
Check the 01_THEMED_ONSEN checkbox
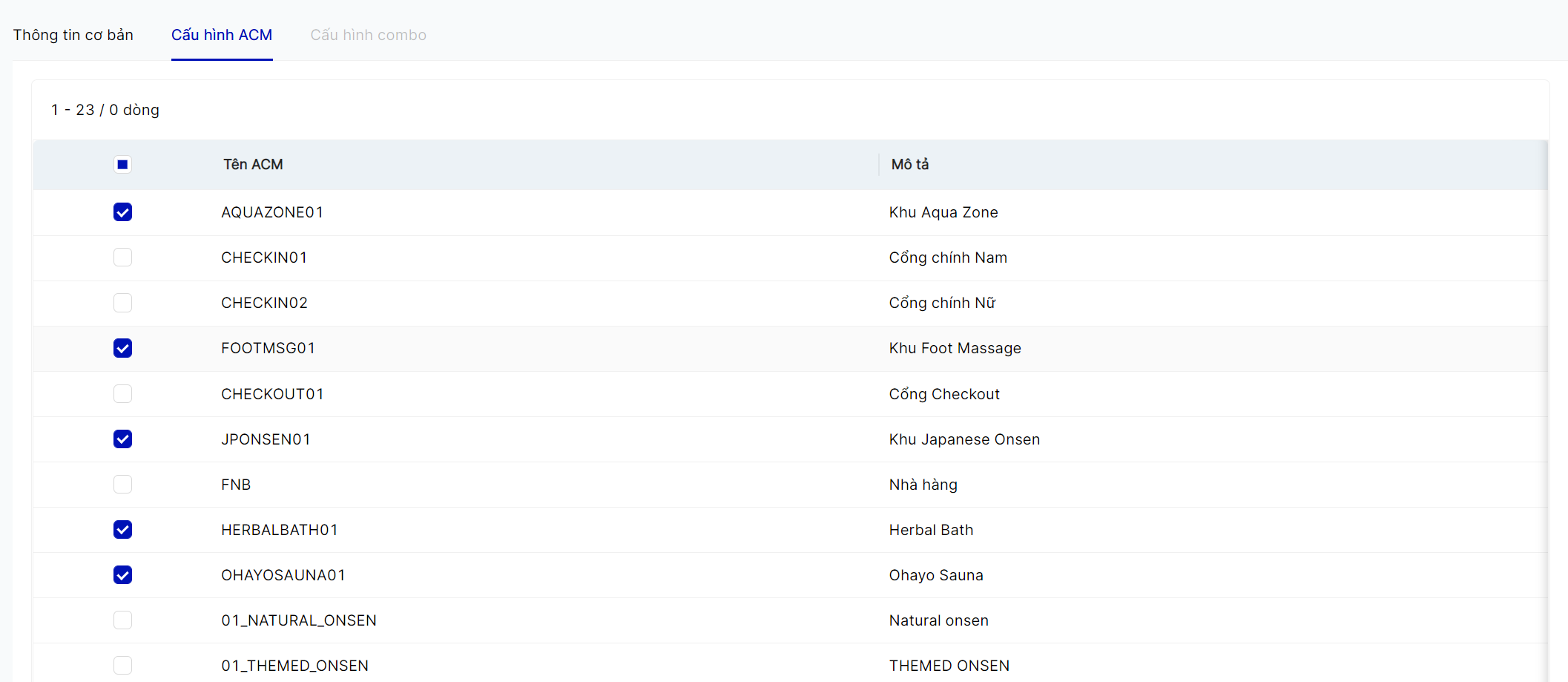coord(123,666)
